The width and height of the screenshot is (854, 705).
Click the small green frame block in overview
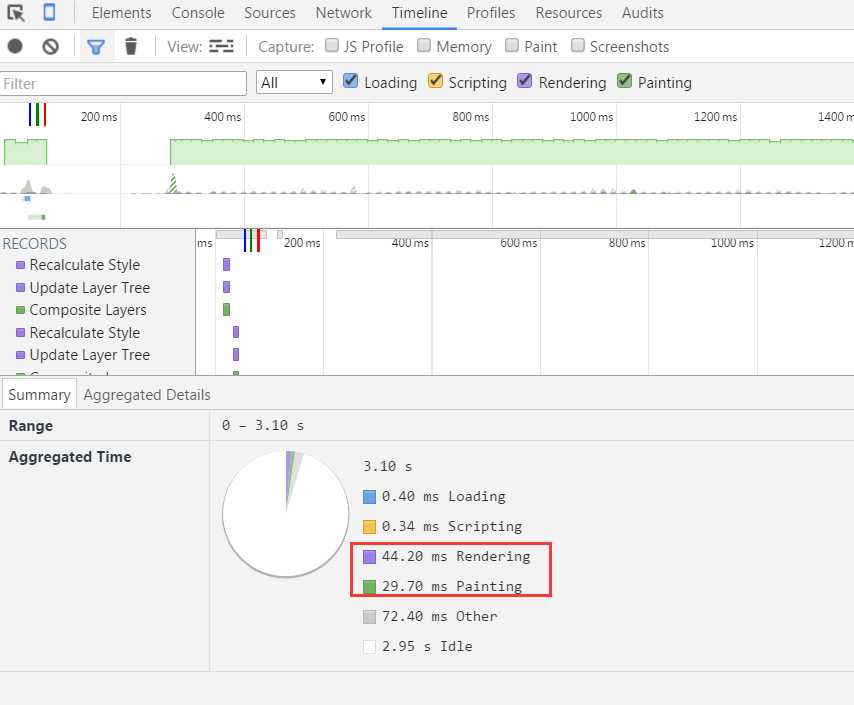26,152
